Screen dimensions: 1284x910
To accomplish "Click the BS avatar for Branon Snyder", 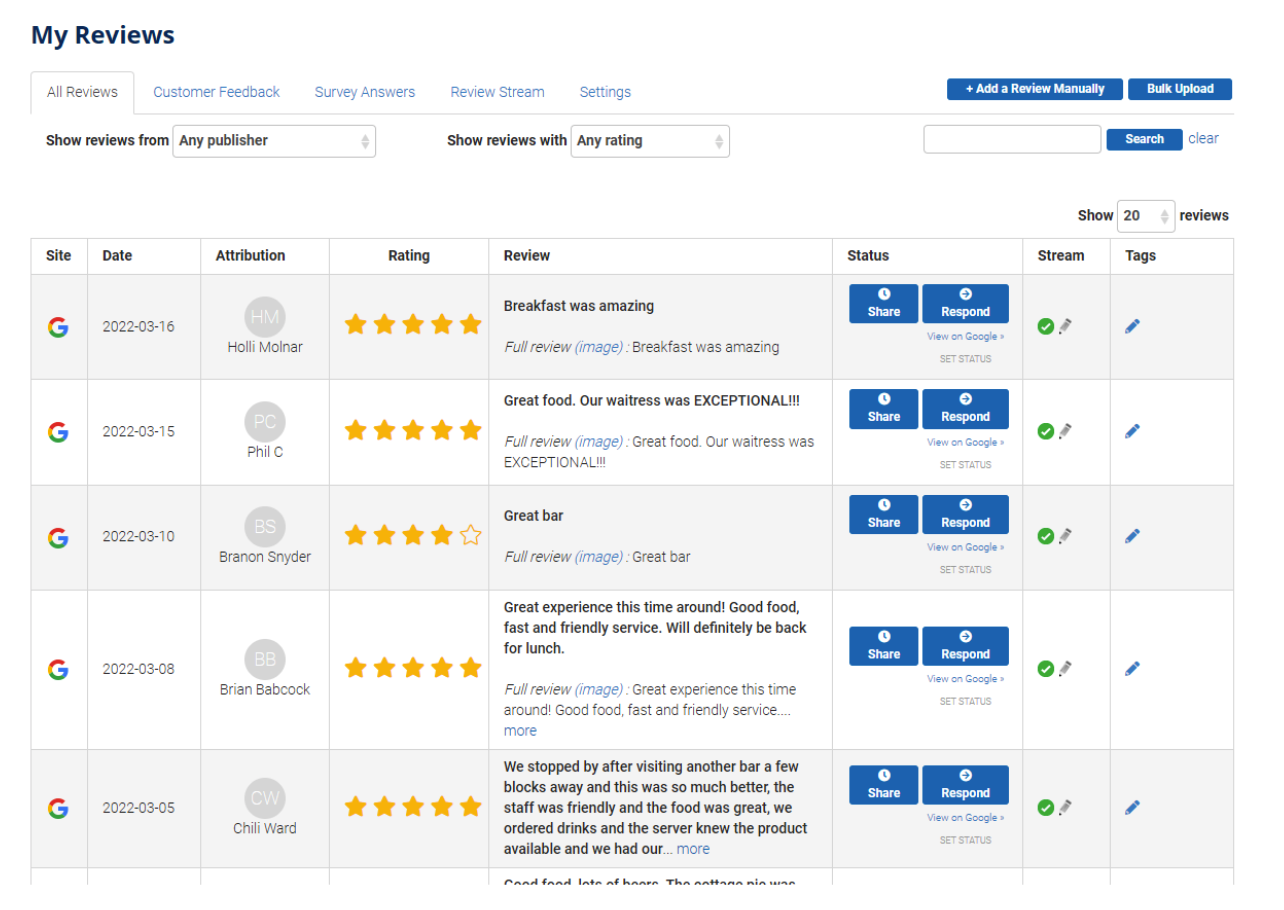I will pyautogui.click(x=265, y=527).
